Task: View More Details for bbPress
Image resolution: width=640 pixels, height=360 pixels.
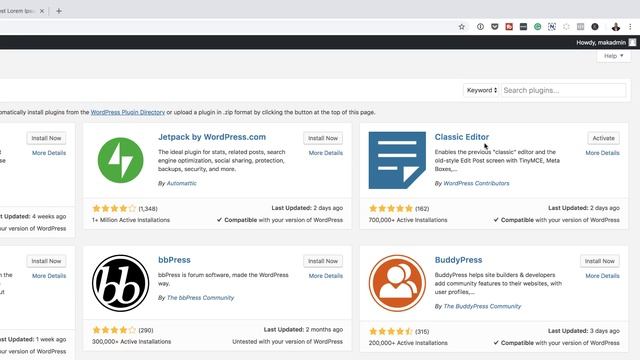Action: (326, 276)
